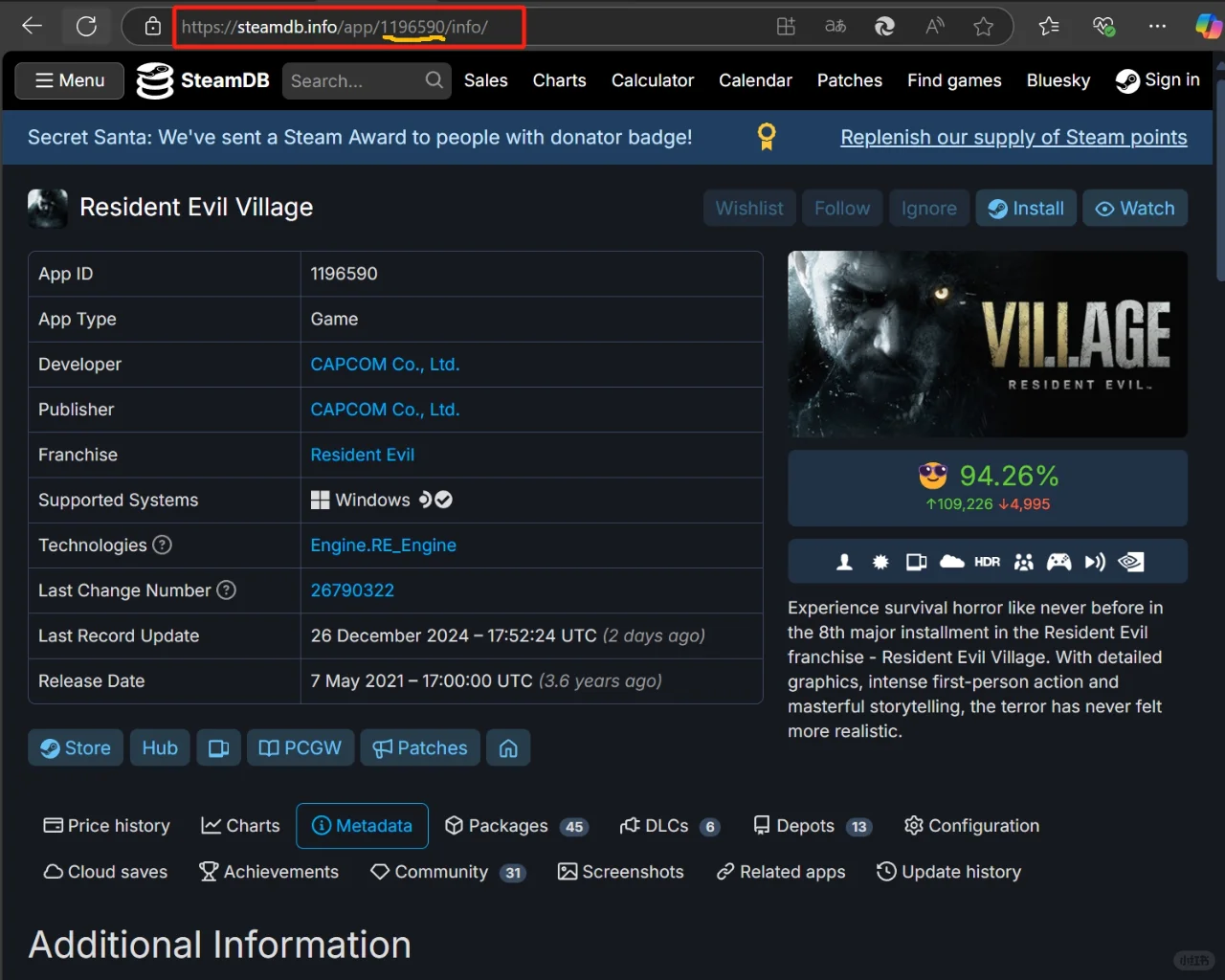Open Find games in the navigation
The height and width of the screenshot is (980, 1225).
[955, 80]
